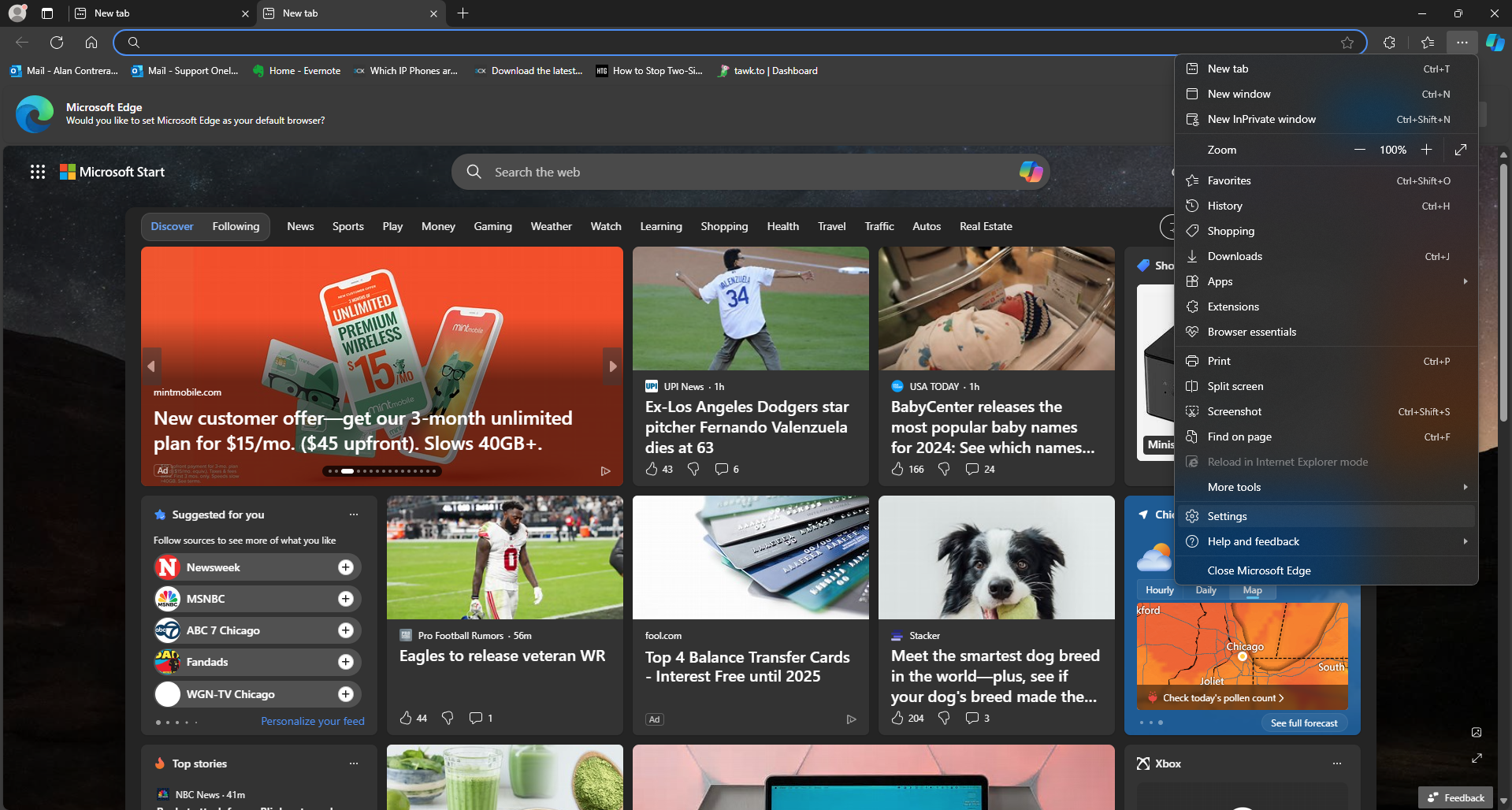
Task: Open the tab actions menu icon
Action: coord(47,13)
